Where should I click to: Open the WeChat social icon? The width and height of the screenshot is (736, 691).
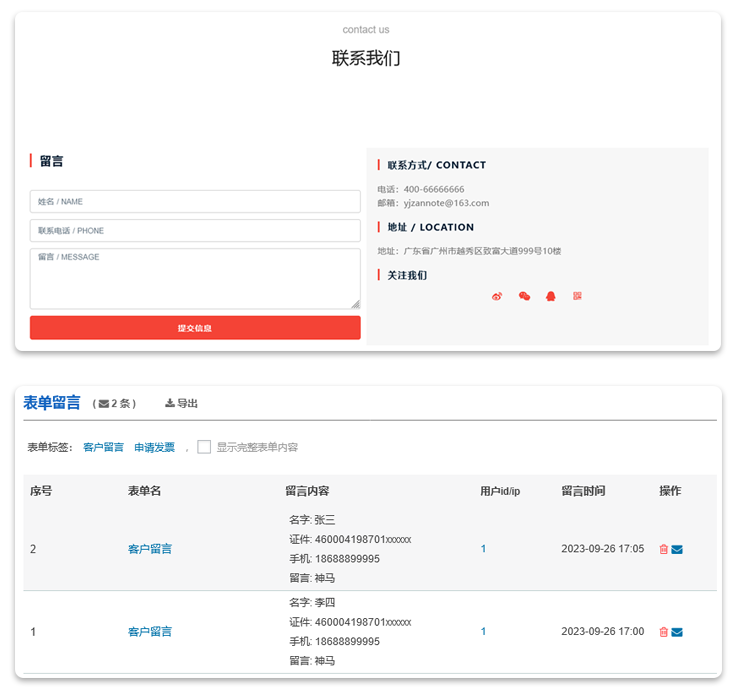(x=524, y=296)
